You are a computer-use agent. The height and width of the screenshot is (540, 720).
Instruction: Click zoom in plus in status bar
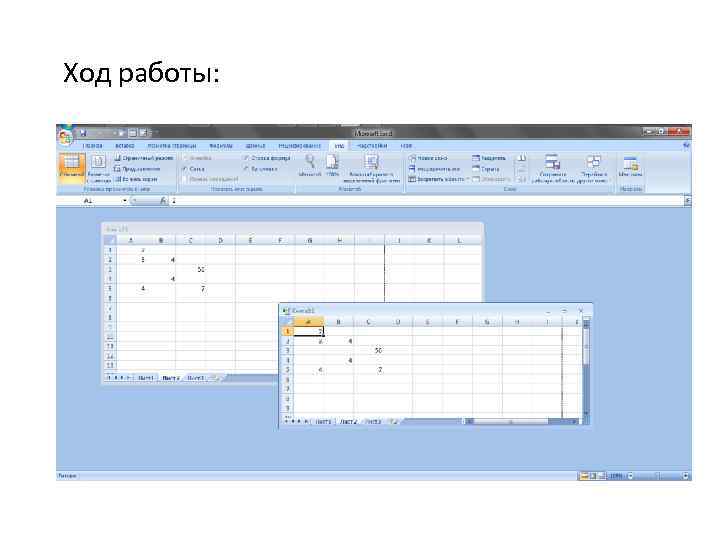[685, 476]
